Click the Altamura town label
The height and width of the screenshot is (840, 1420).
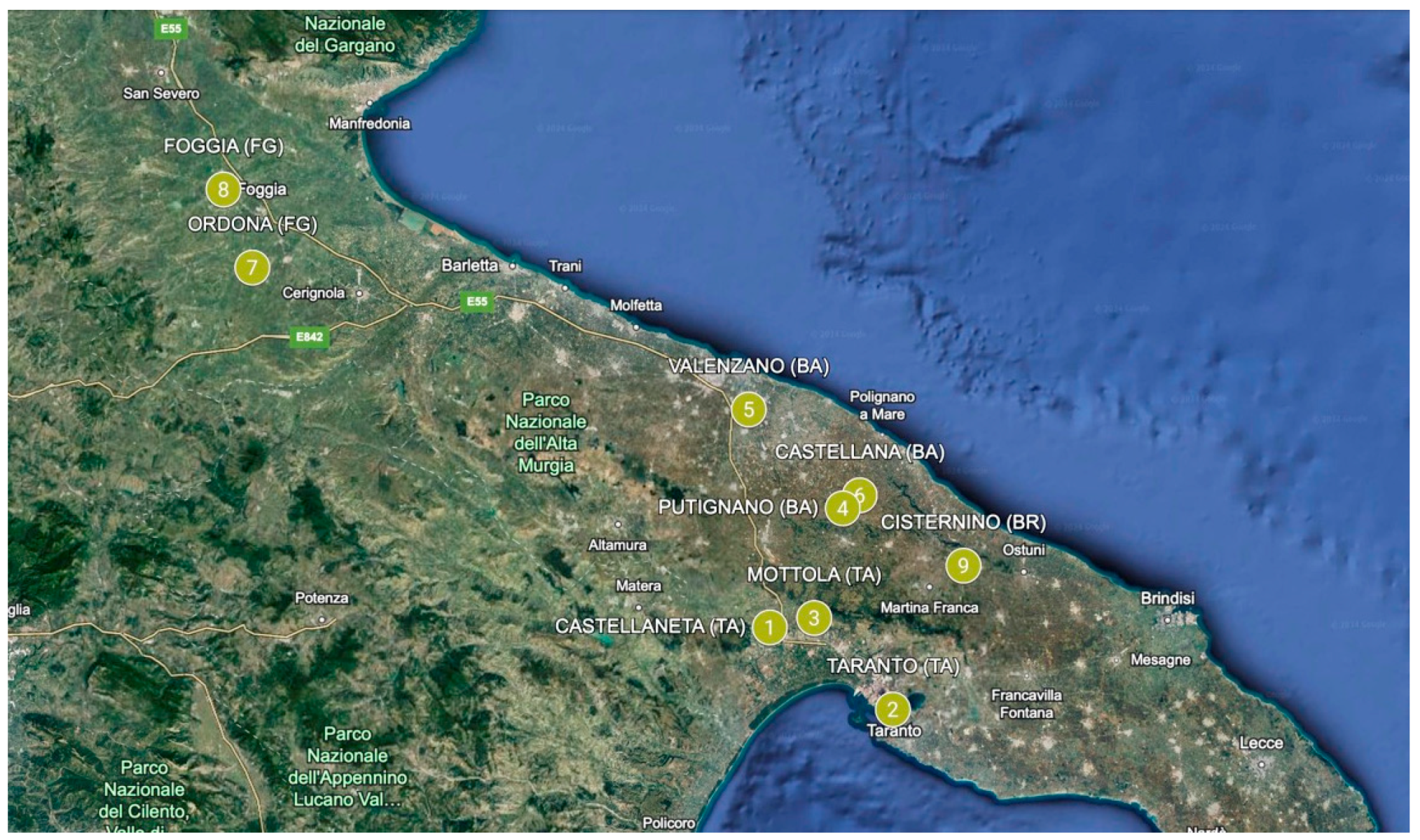click(617, 545)
